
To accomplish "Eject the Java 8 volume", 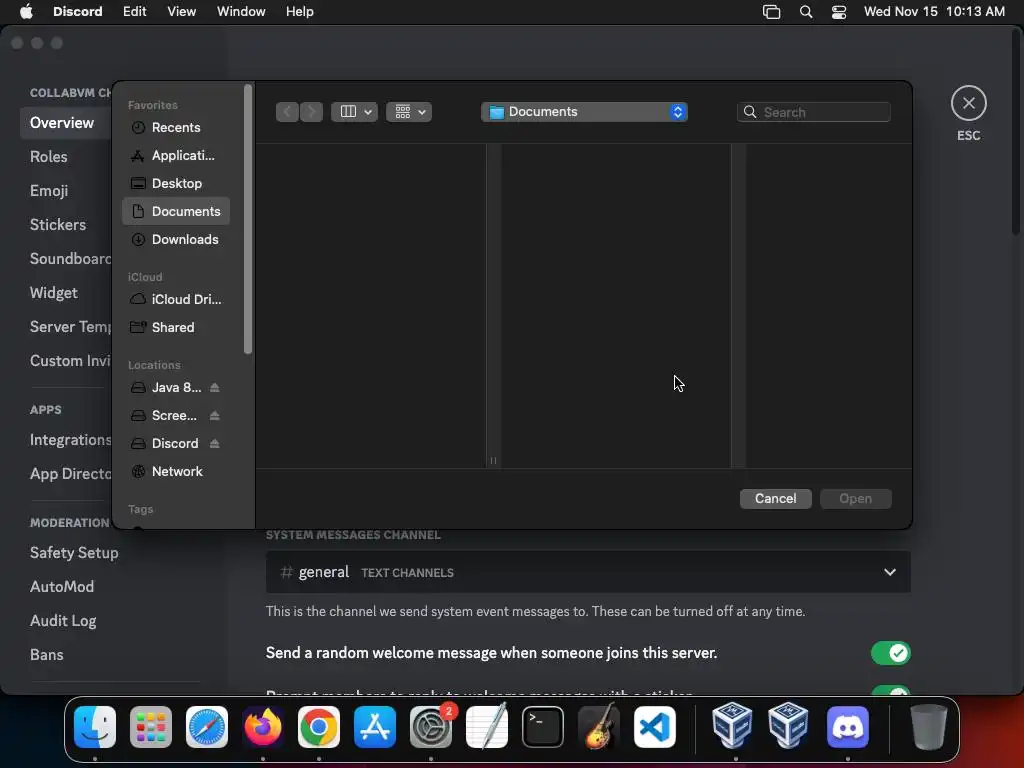I will tap(215, 387).
